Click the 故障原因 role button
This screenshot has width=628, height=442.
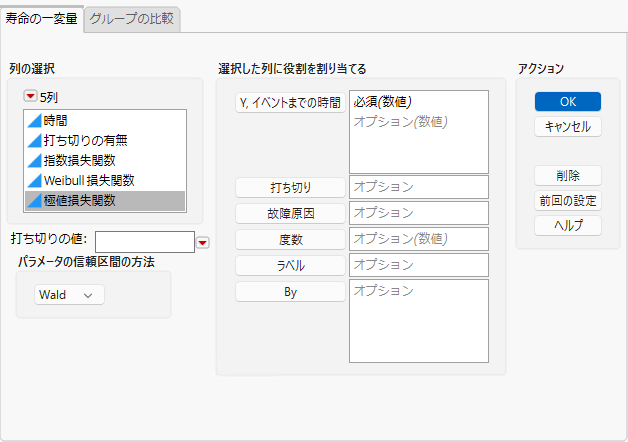click(x=290, y=214)
